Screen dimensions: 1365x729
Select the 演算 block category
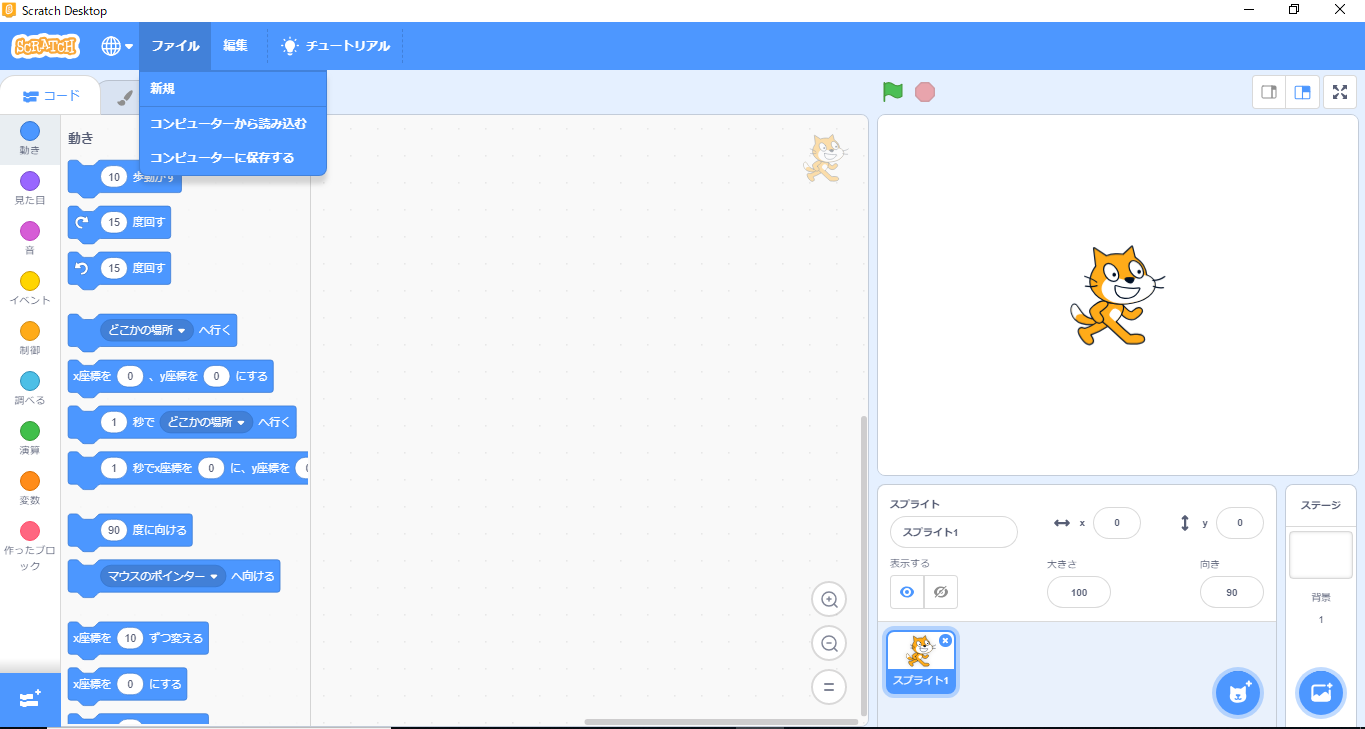click(30, 439)
